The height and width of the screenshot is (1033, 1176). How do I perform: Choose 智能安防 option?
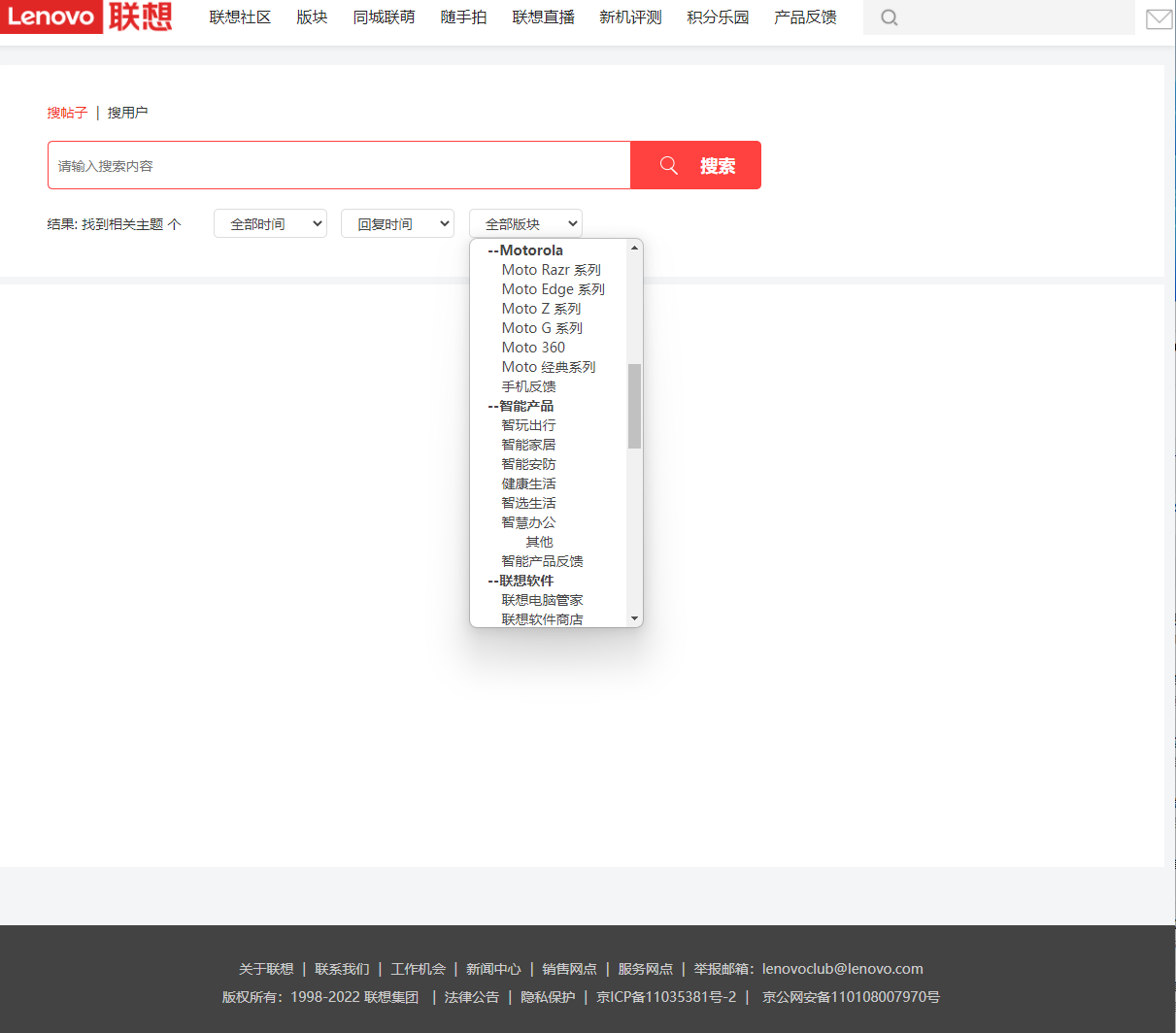click(x=528, y=464)
